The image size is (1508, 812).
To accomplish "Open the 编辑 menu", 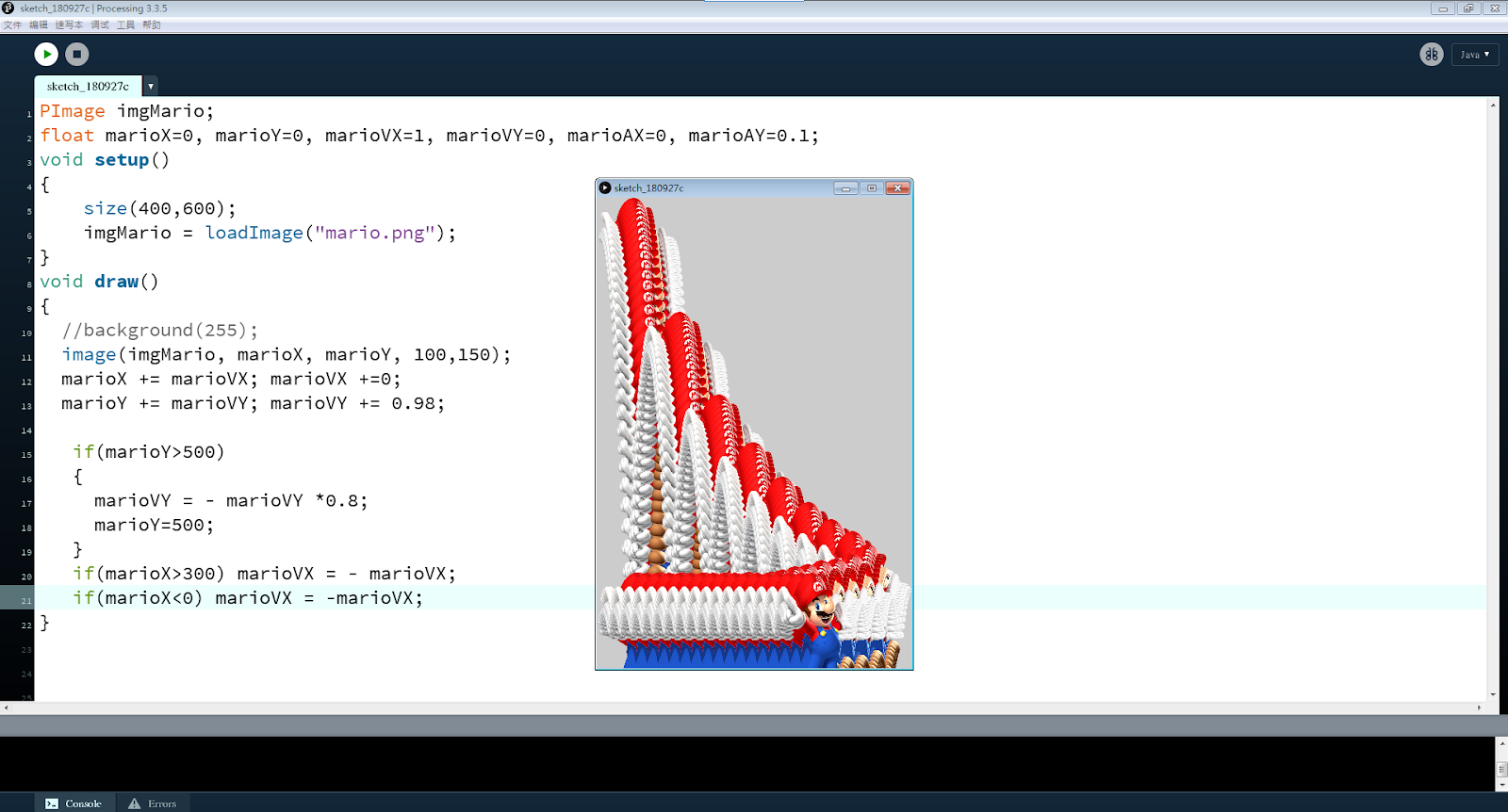I will pos(39,25).
